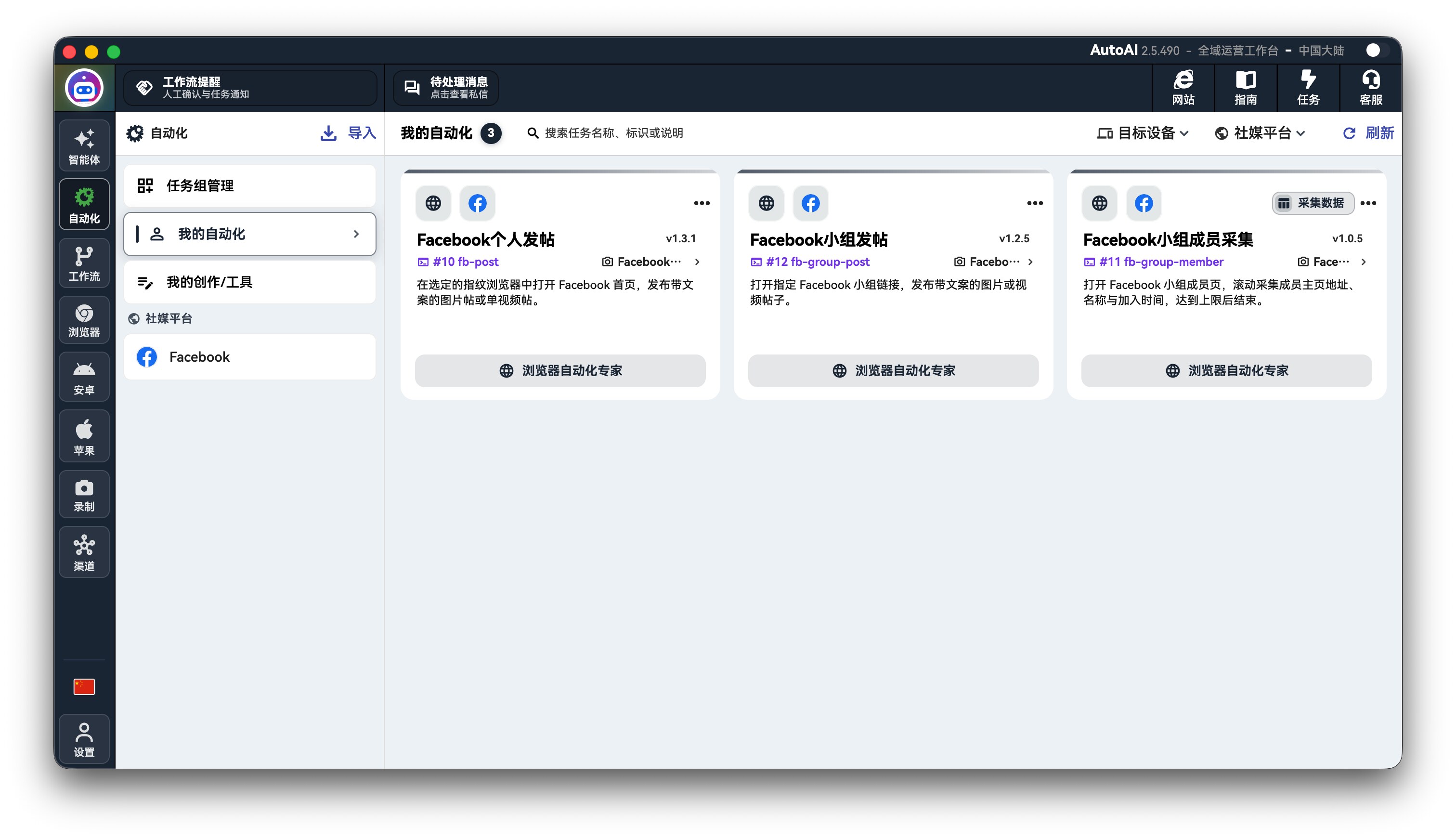Open 待处理消息 pending messages
The width and height of the screenshot is (1456, 840).
point(446,88)
